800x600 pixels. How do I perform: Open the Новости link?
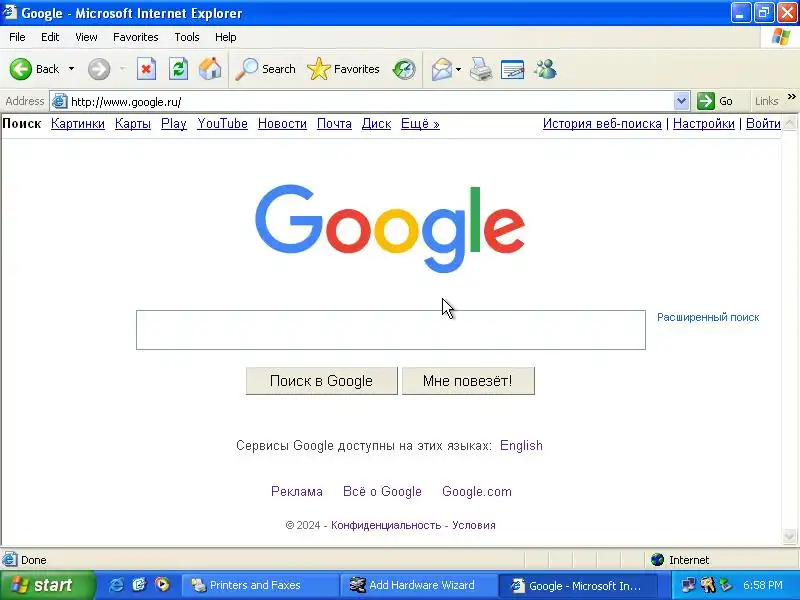tap(282, 123)
